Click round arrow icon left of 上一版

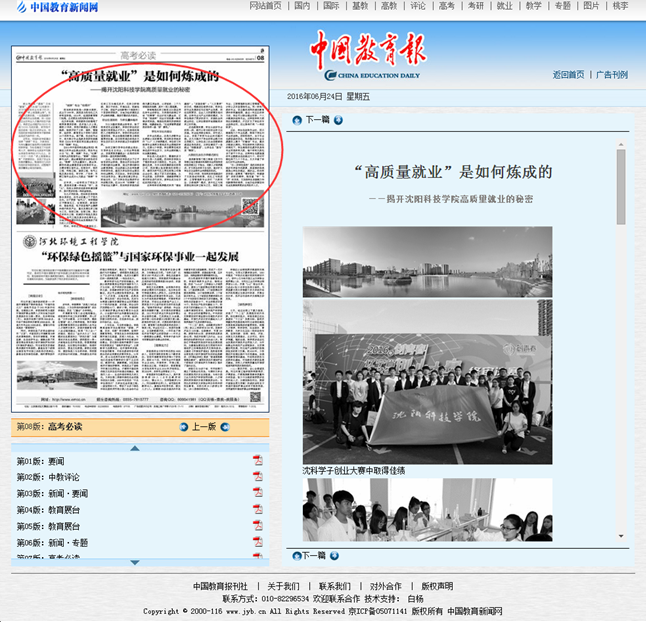coord(184,427)
